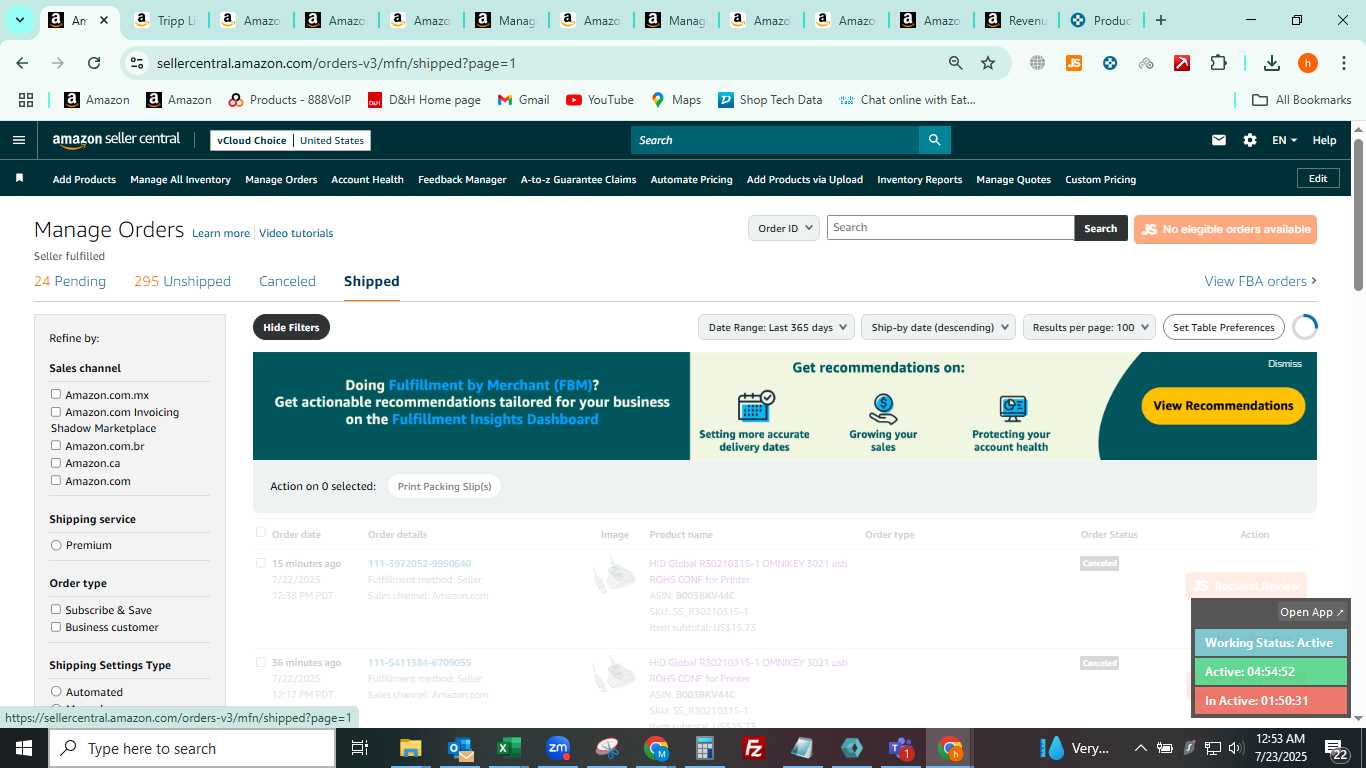Check the Business customer order type
The image size is (1366, 768).
pyautogui.click(x=56, y=626)
